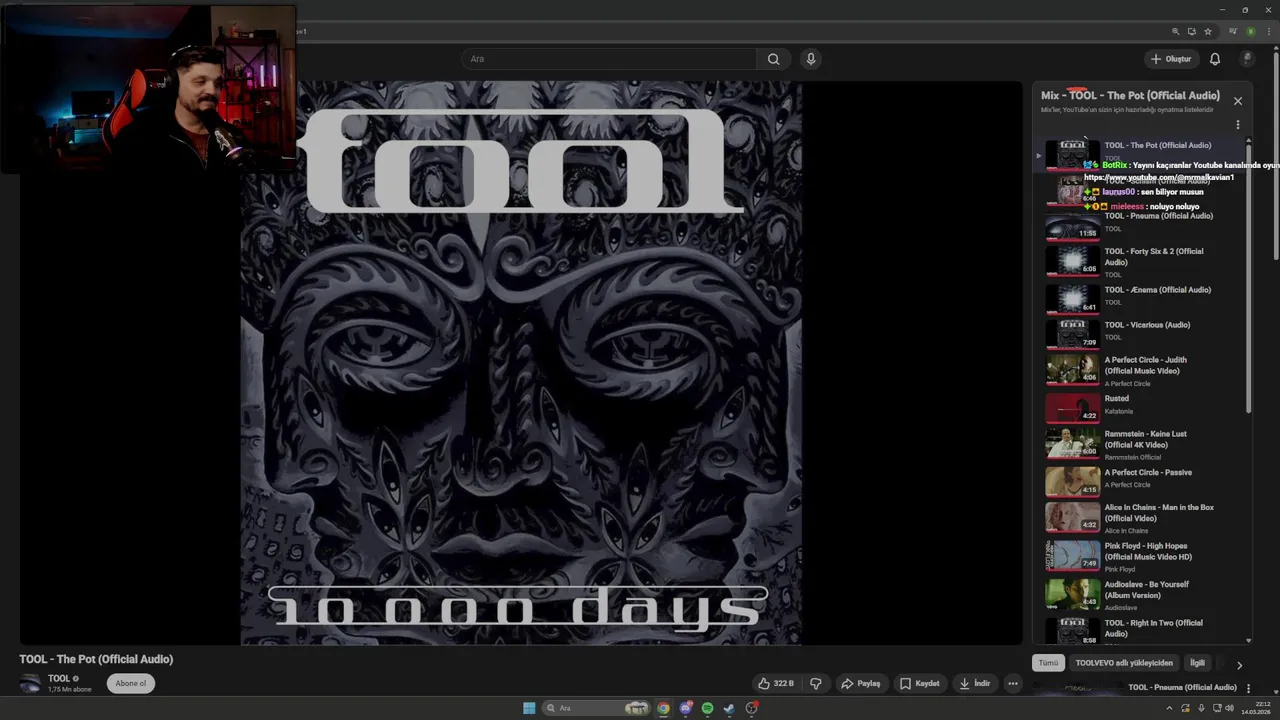
Task: Play A Perfect Circle - Passive in playlist
Action: click(1140, 481)
